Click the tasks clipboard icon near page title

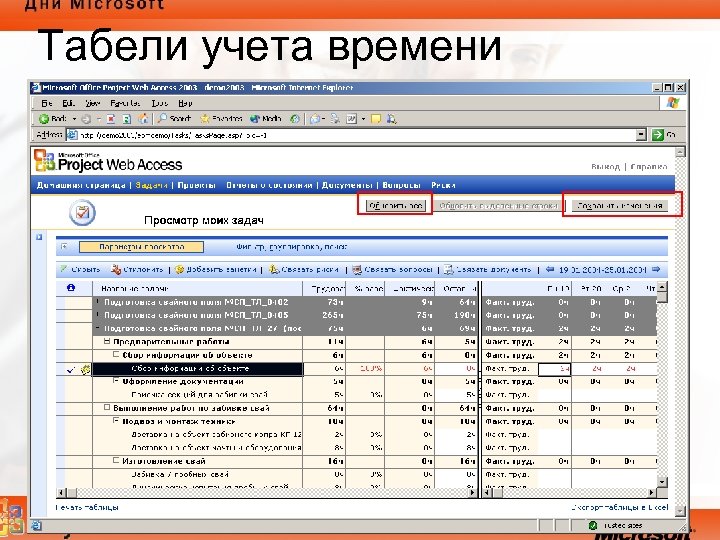[x=82, y=213]
